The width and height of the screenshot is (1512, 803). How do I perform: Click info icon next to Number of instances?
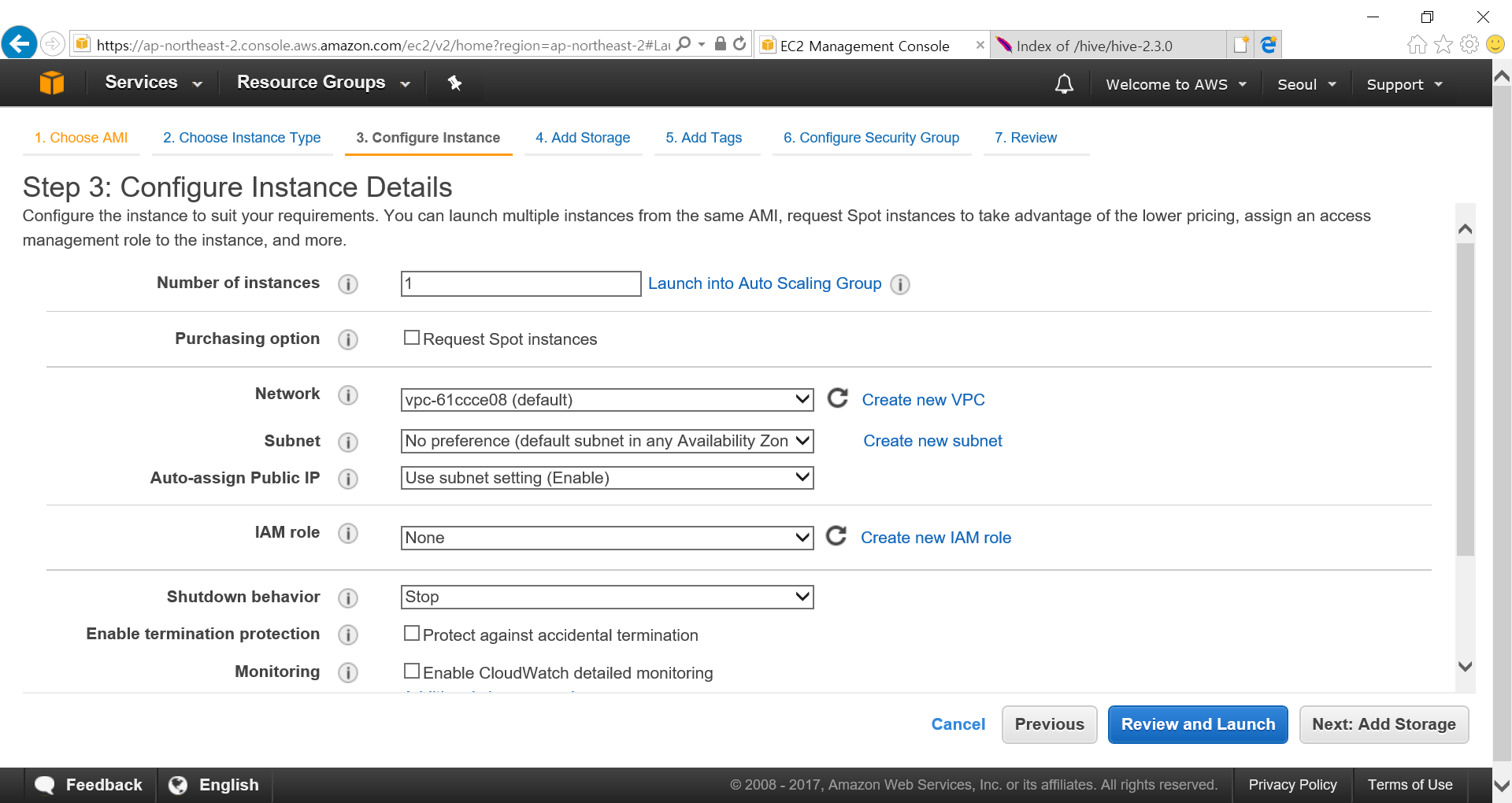(x=348, y=284)
